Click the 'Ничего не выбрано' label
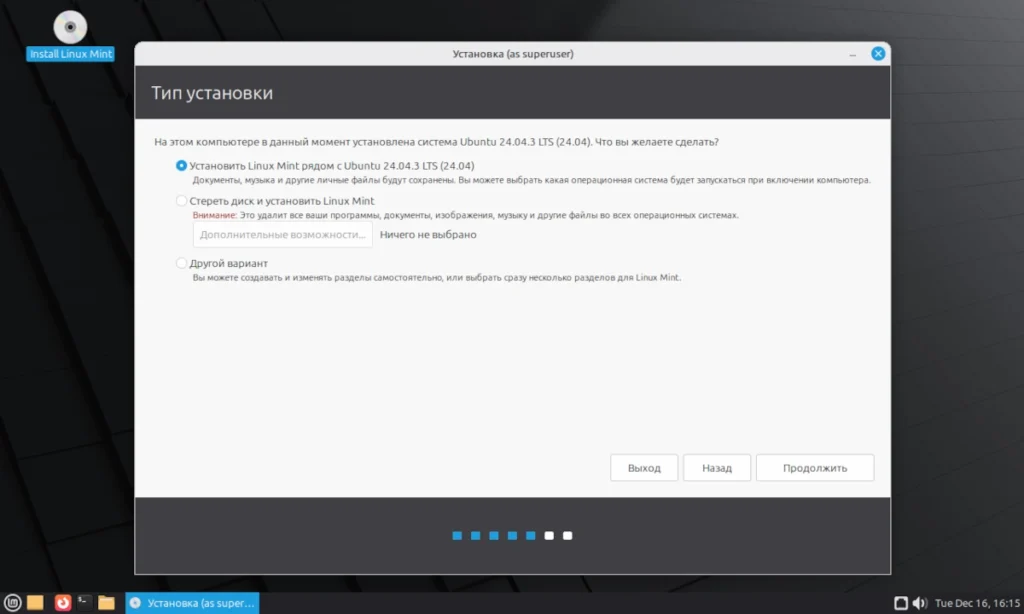This screenshot has width=1024, height=614. click(x=428, y=234)
